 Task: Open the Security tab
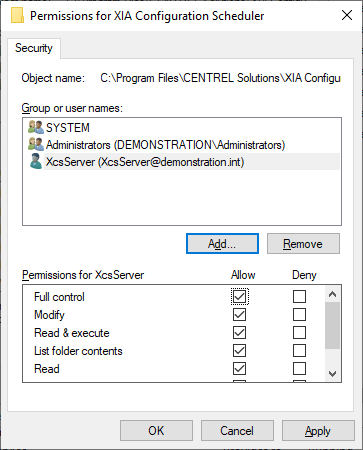[x=34, y=48]
